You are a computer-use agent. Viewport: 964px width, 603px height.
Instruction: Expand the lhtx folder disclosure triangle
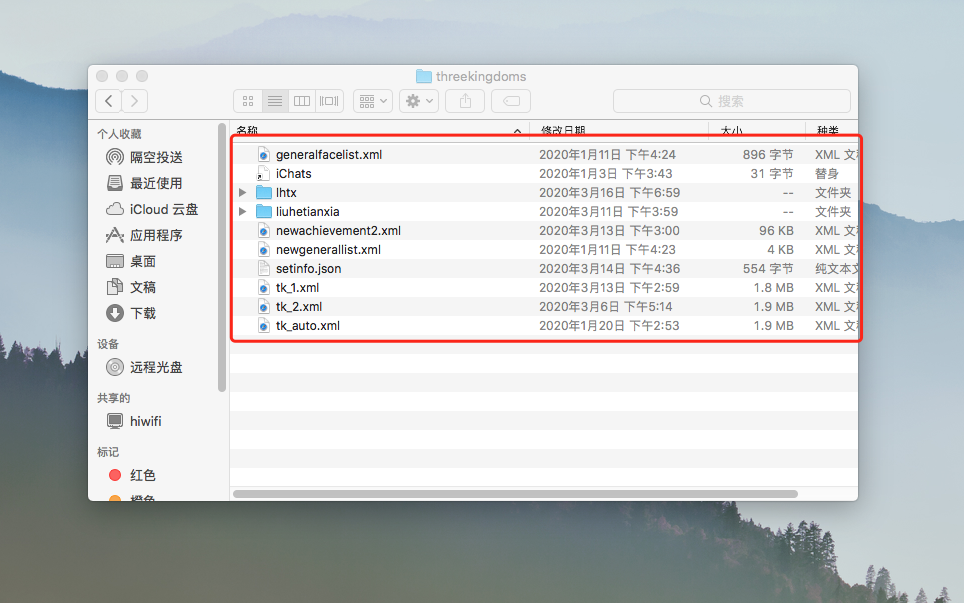pyautogui.click(x=243, y=192)
